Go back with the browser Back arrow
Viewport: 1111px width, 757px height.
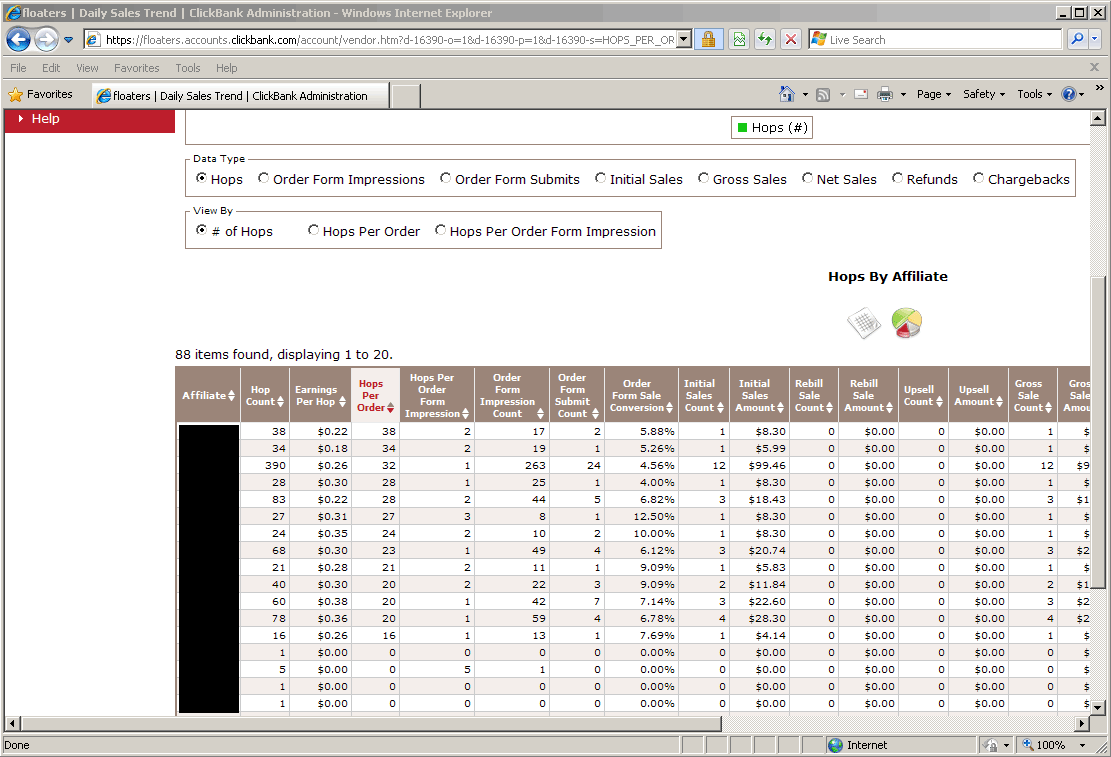tap(18, 40)
